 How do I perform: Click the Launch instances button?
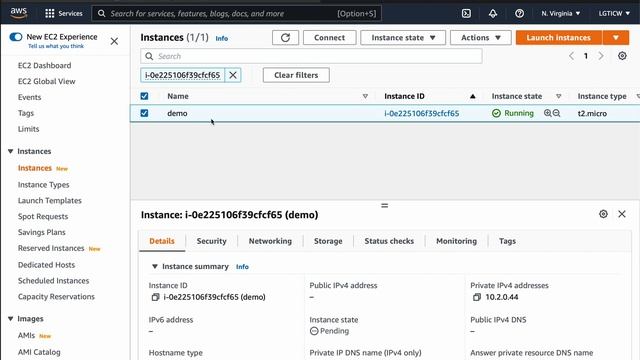(558, 38)
